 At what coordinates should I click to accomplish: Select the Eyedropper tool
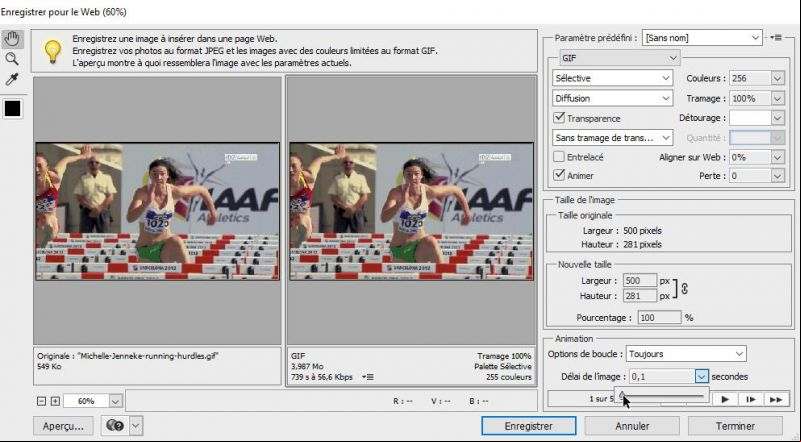pyautogui.click(x=12, y=80)
